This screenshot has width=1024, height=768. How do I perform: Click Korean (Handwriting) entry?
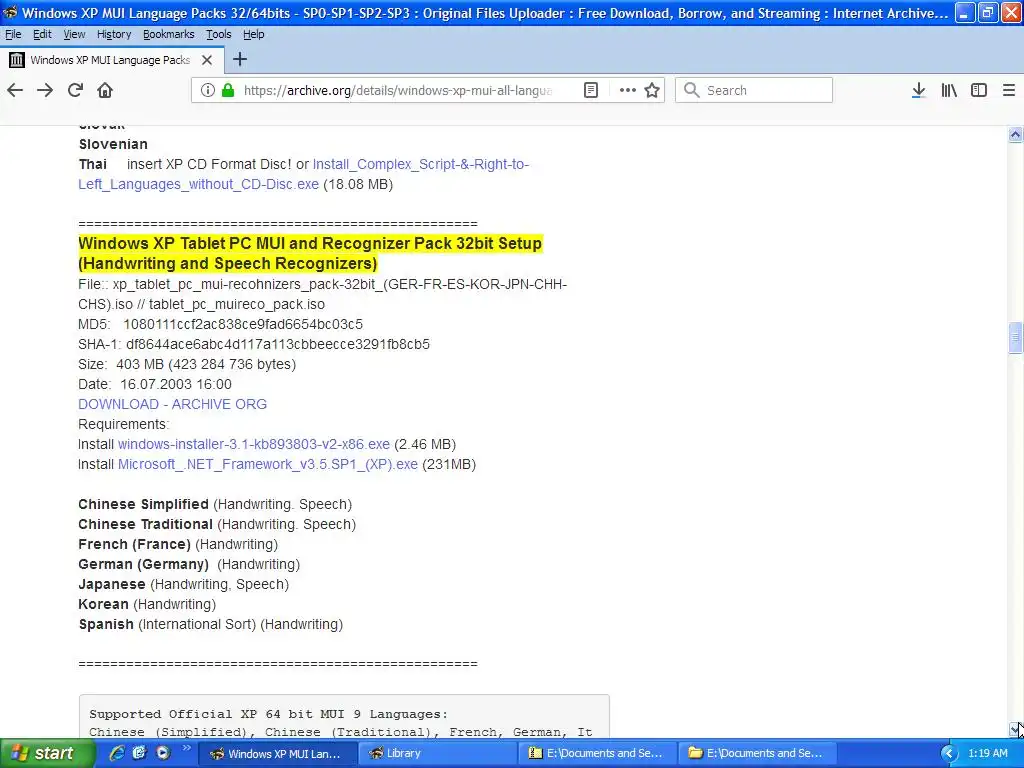[147, 604]
